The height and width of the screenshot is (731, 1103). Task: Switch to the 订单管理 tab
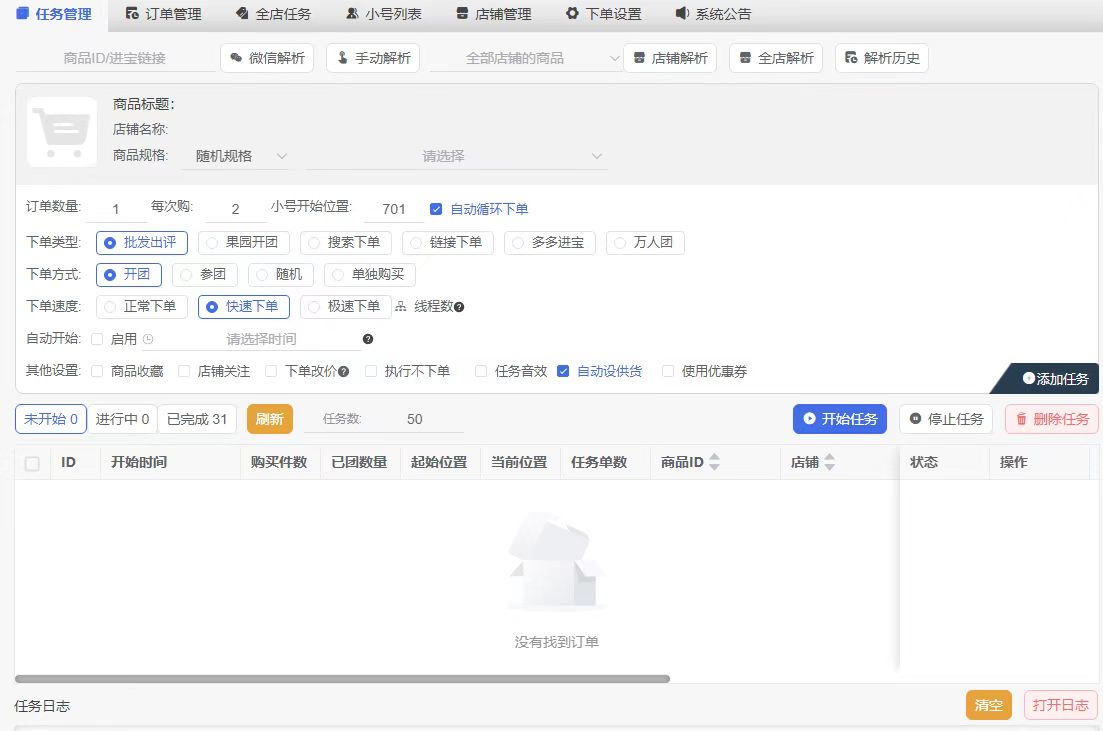pyautogui.click(x=163, y=14)
